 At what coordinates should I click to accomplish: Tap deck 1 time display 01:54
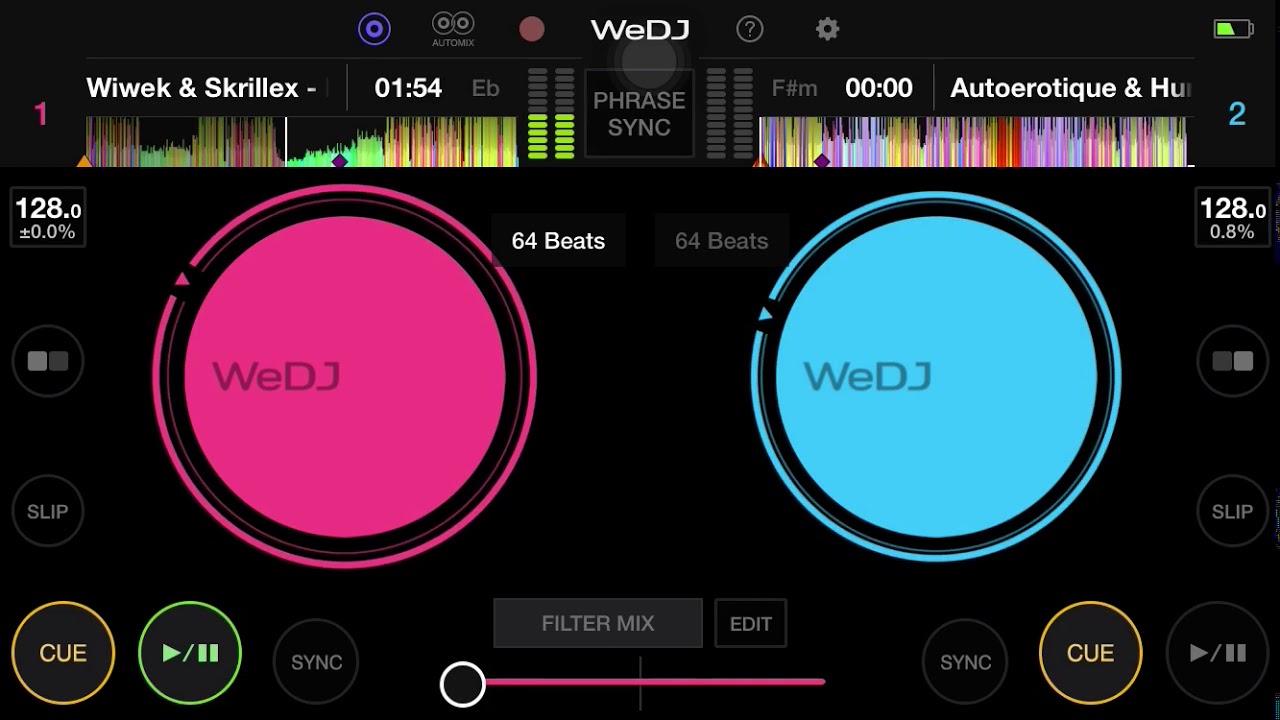[x=408, y=88]
